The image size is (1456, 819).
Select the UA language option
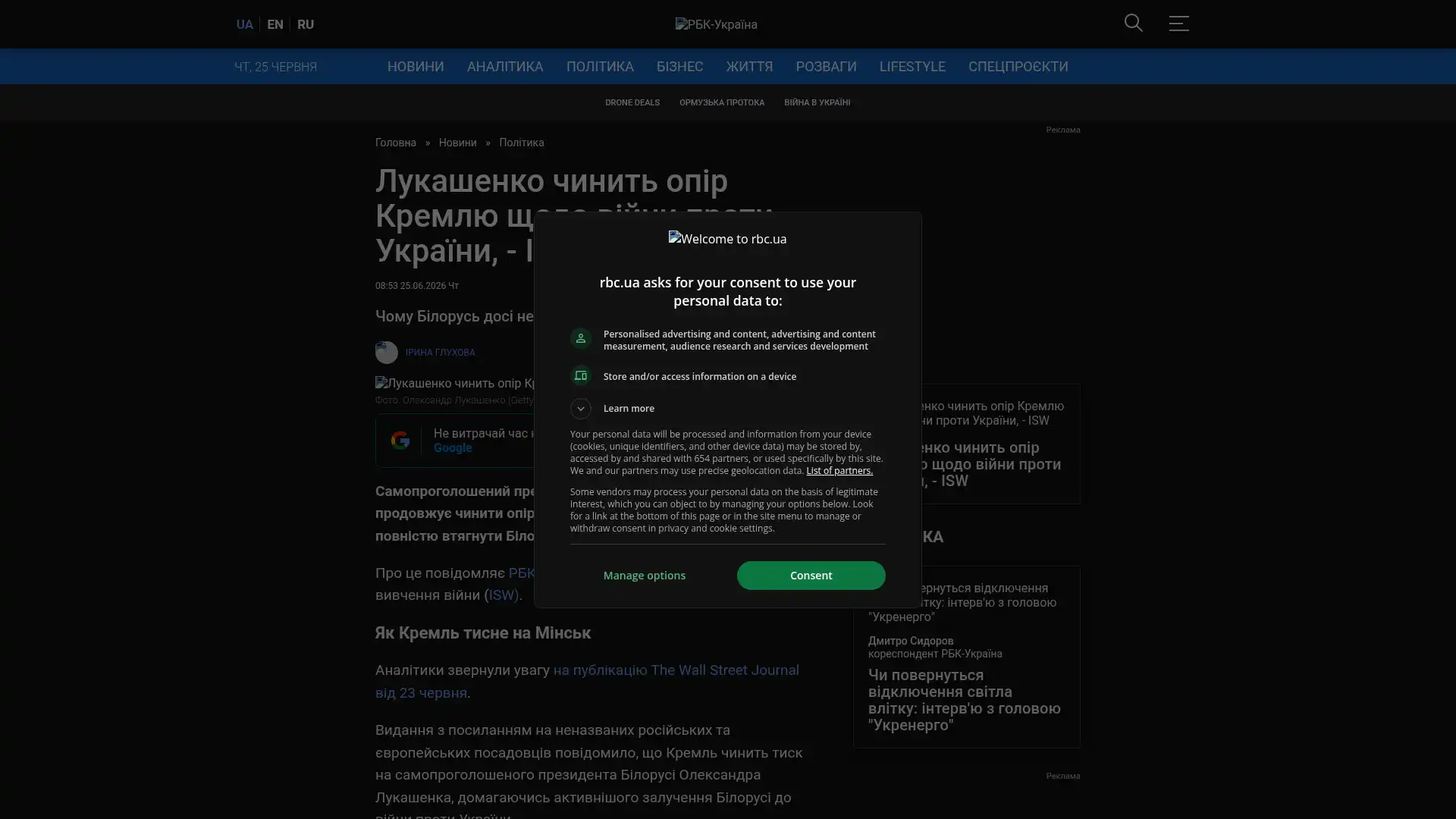244,24
